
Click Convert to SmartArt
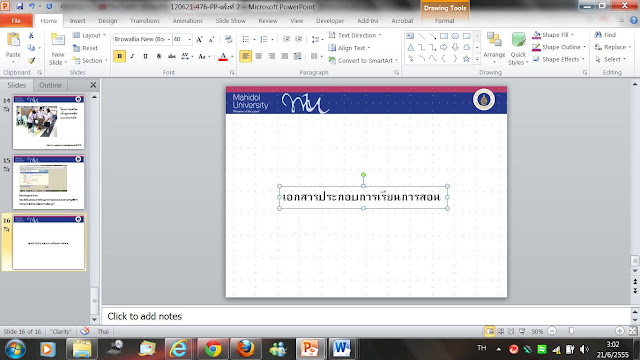coord(363,60)
